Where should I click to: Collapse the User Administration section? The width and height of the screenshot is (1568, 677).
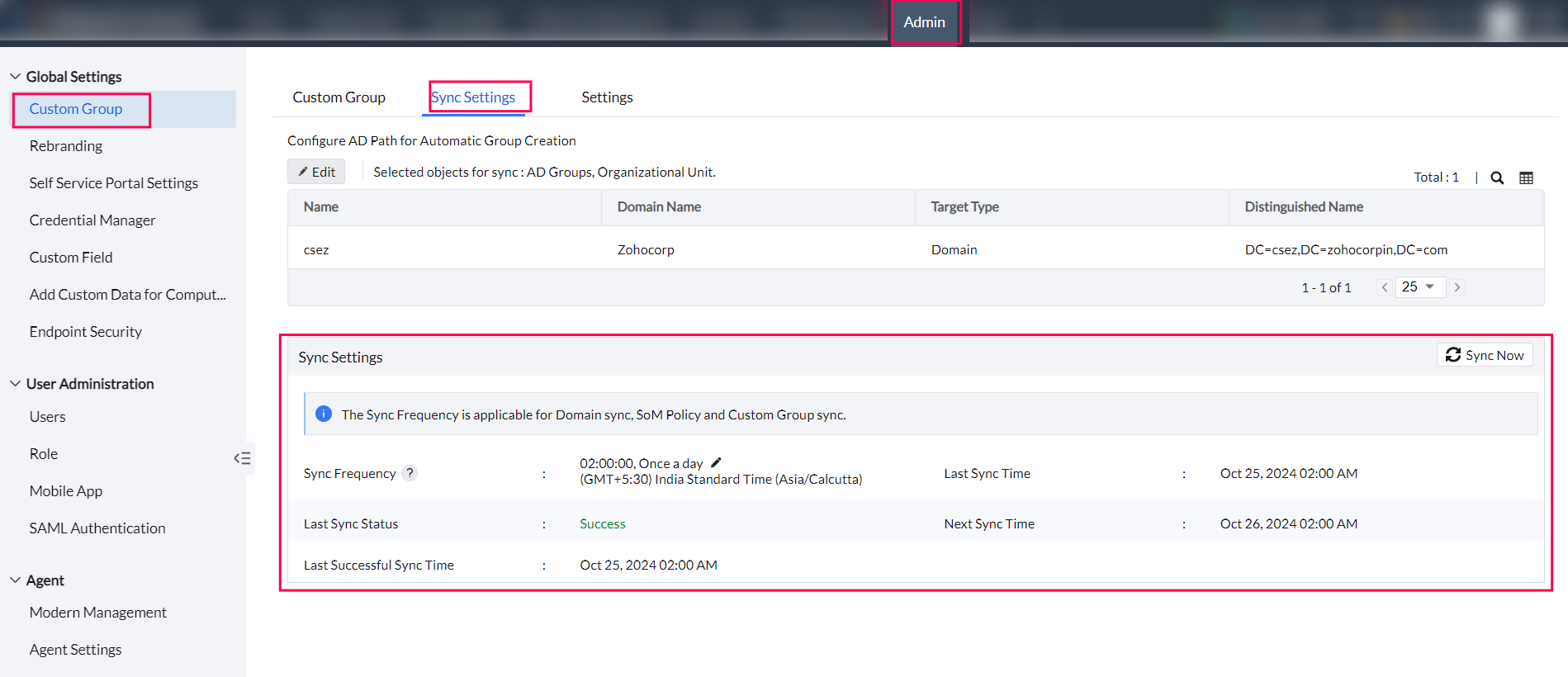pyautogui.click(x=16, y=384)
